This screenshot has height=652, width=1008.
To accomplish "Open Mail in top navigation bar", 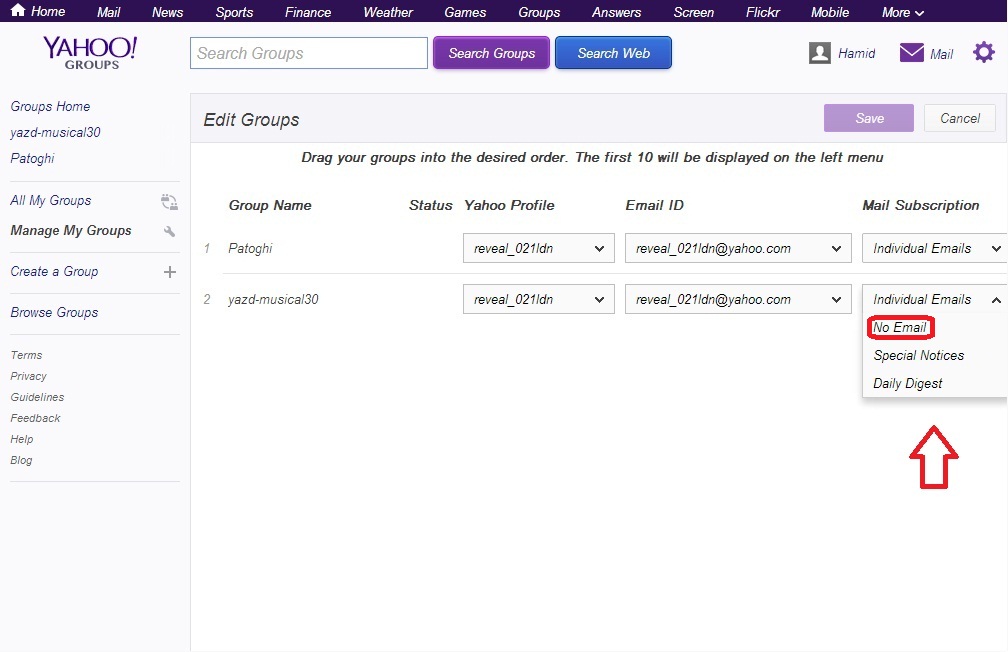I will [x=108, y=12].
